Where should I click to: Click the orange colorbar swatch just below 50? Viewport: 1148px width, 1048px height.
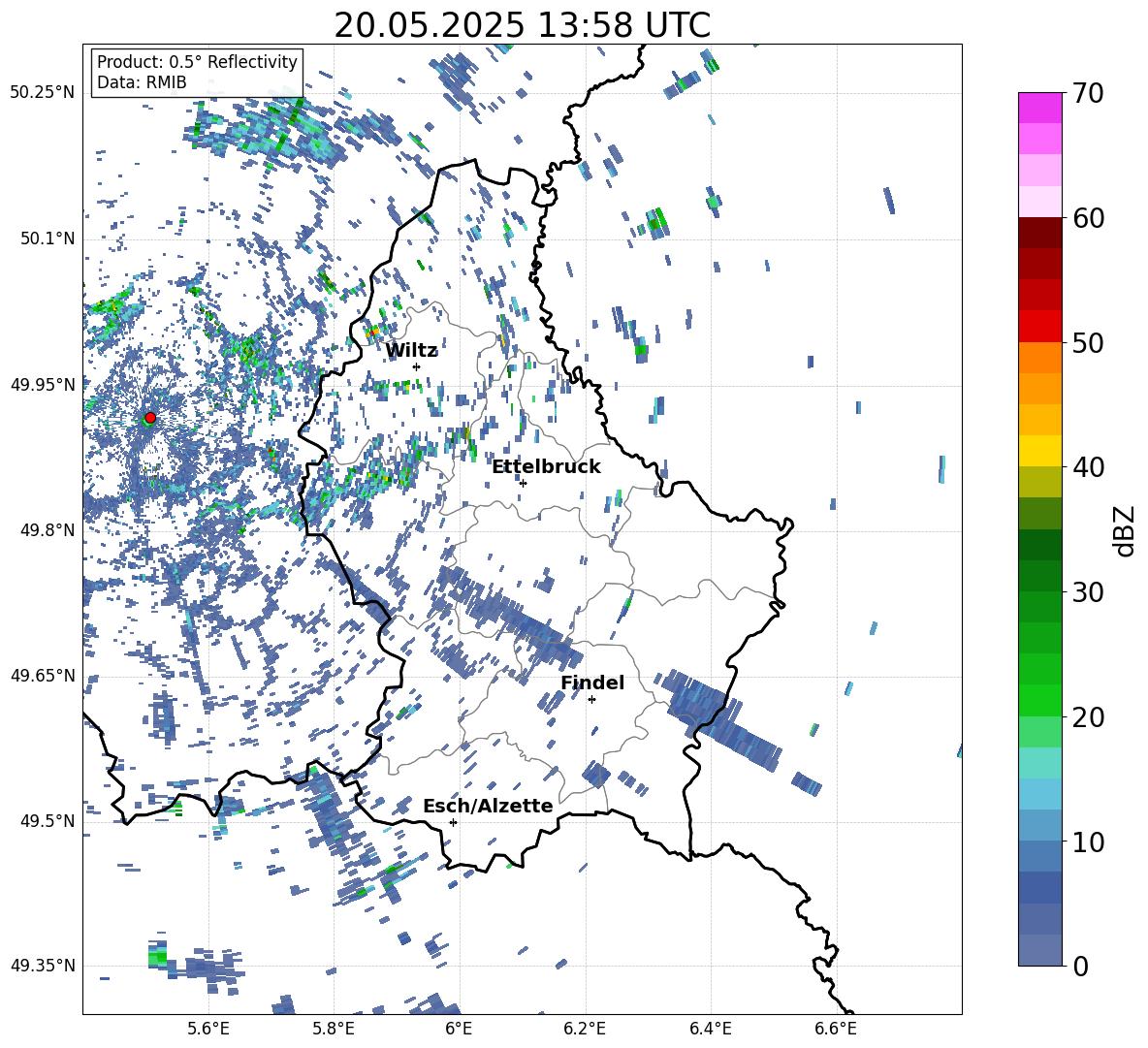coord(1039,357)
